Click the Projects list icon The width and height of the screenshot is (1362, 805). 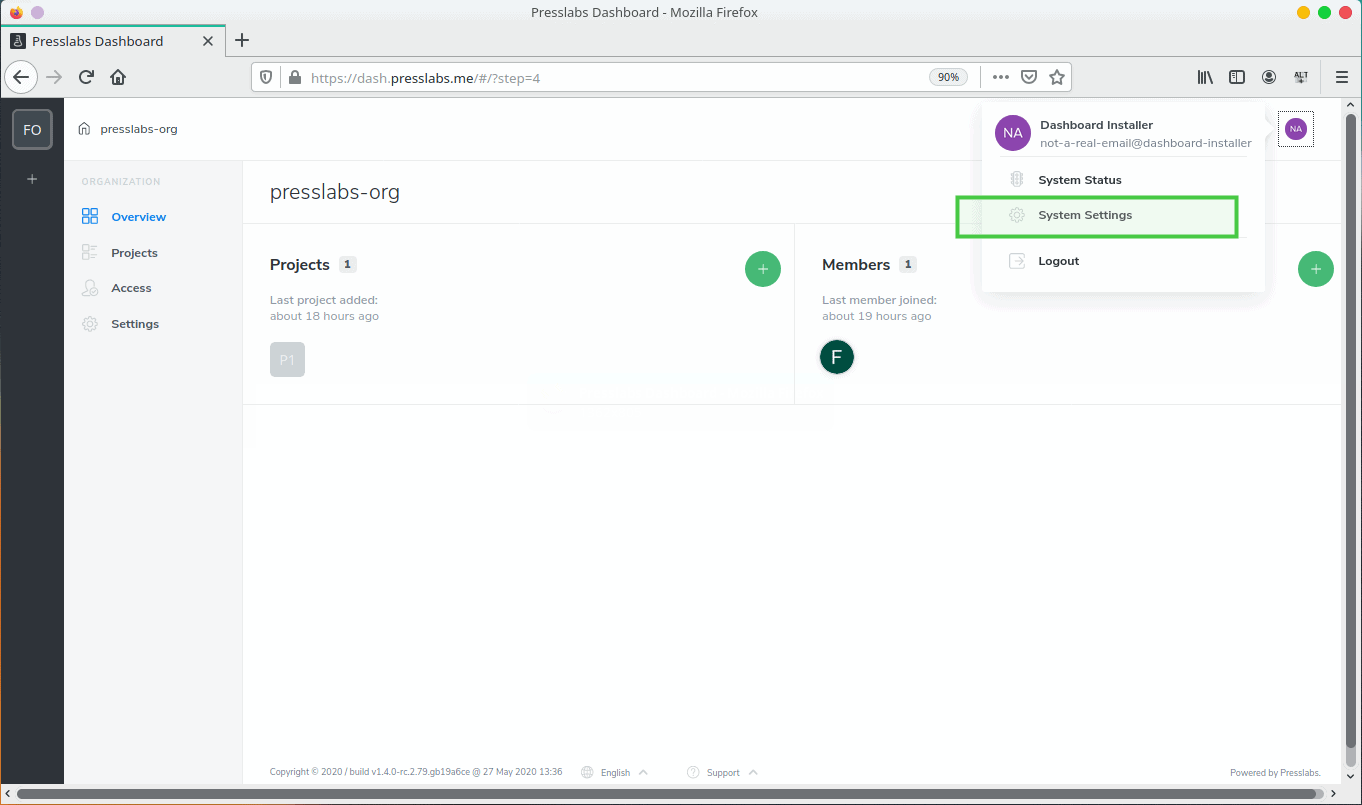[90, 252]
